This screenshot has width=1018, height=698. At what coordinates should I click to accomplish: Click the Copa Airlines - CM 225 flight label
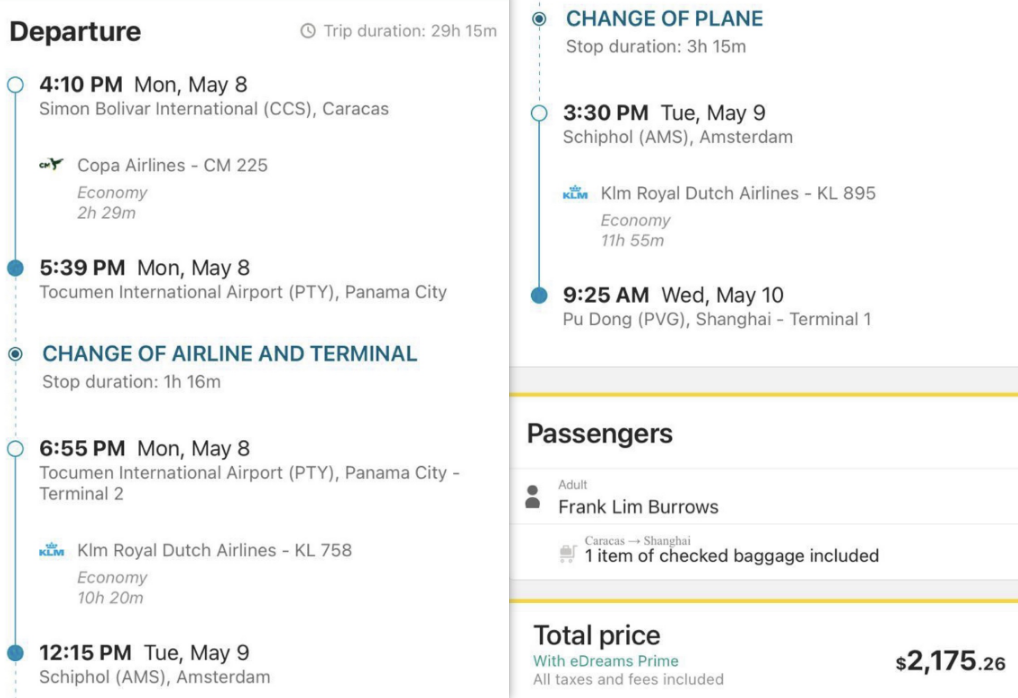172,166
